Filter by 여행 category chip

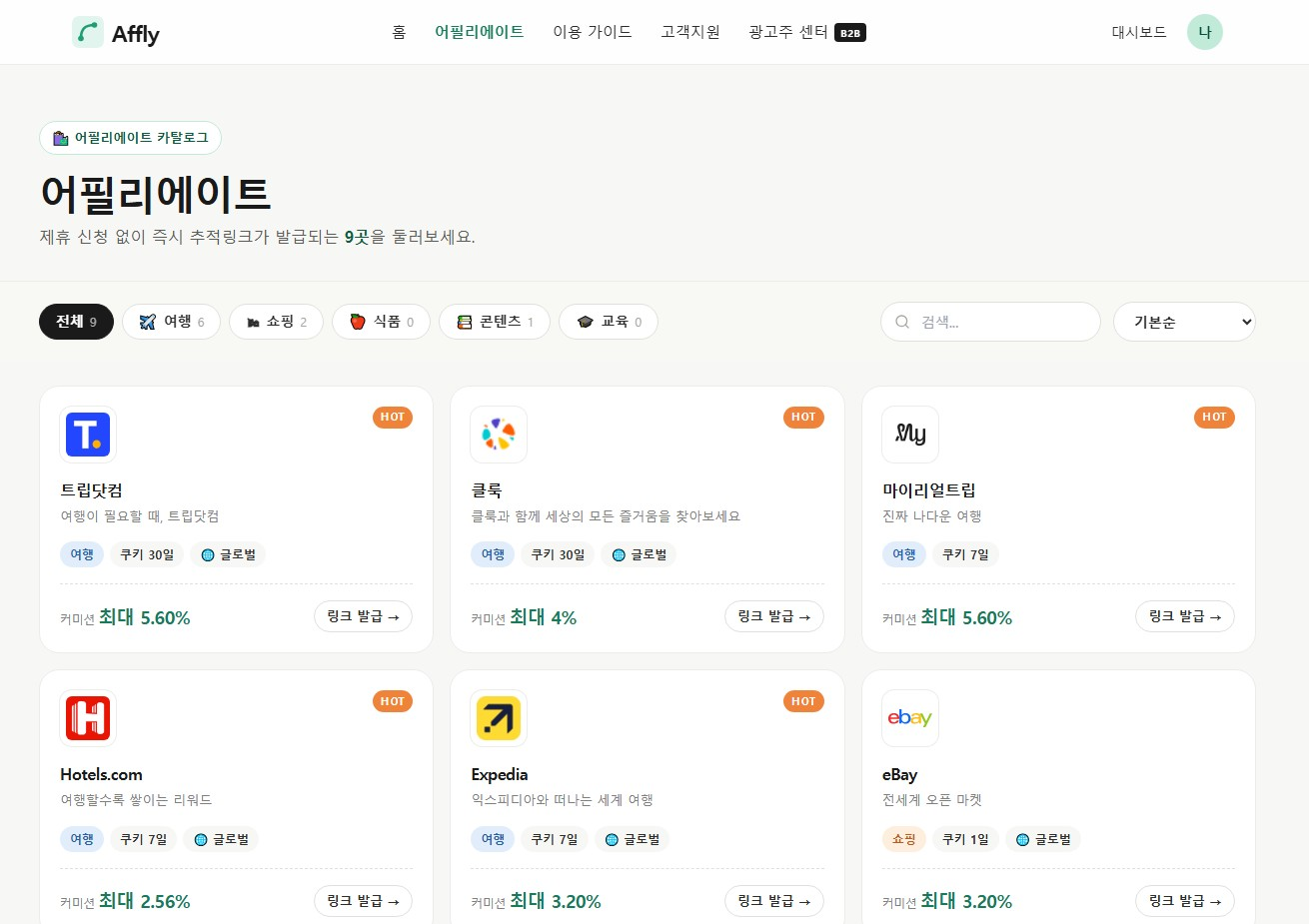171,322
